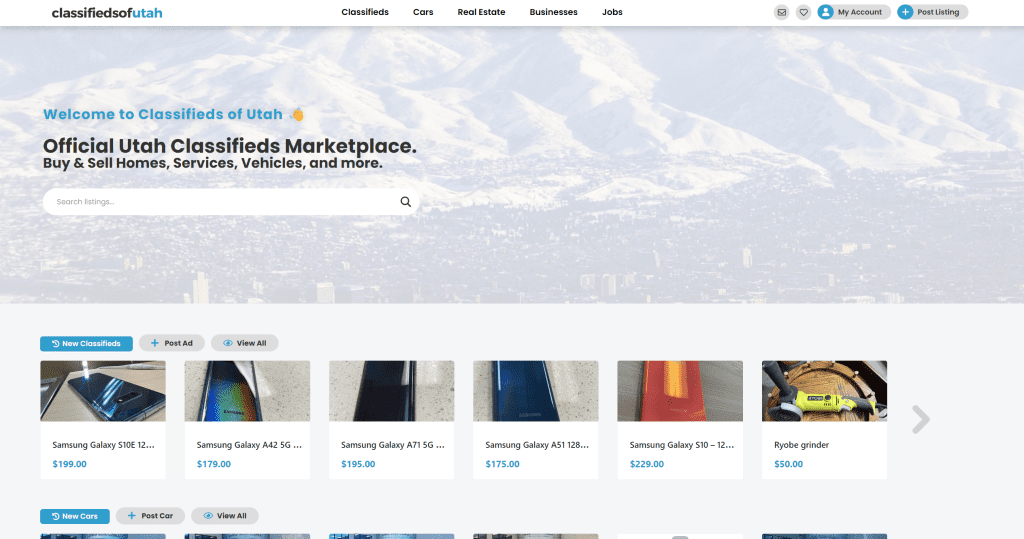The height and width of the screenshot is (539, 1024).
Task: Open favorites via the heart icon
Action: pos(803,12)
